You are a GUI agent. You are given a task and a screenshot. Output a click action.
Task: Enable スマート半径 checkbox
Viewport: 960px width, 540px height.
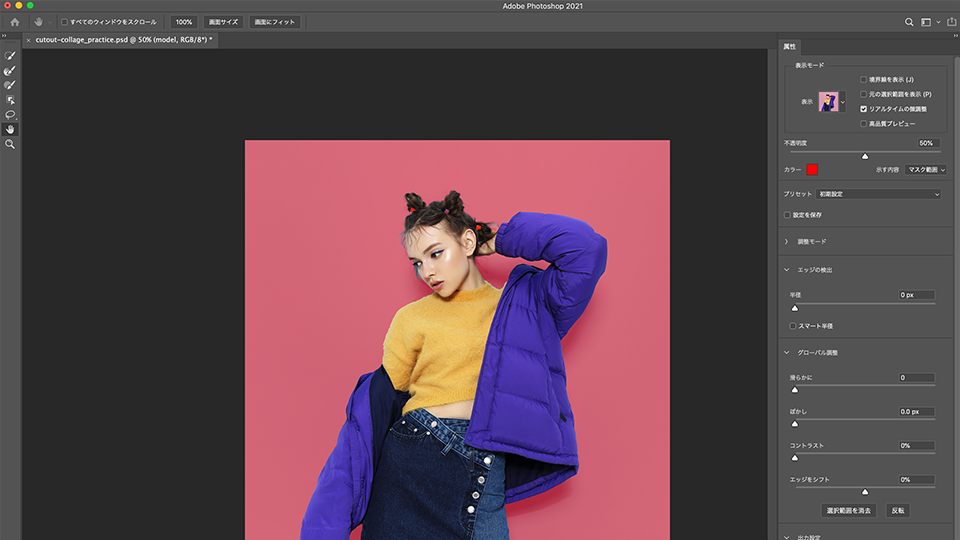pyautogui.click(x=793, y=326)
